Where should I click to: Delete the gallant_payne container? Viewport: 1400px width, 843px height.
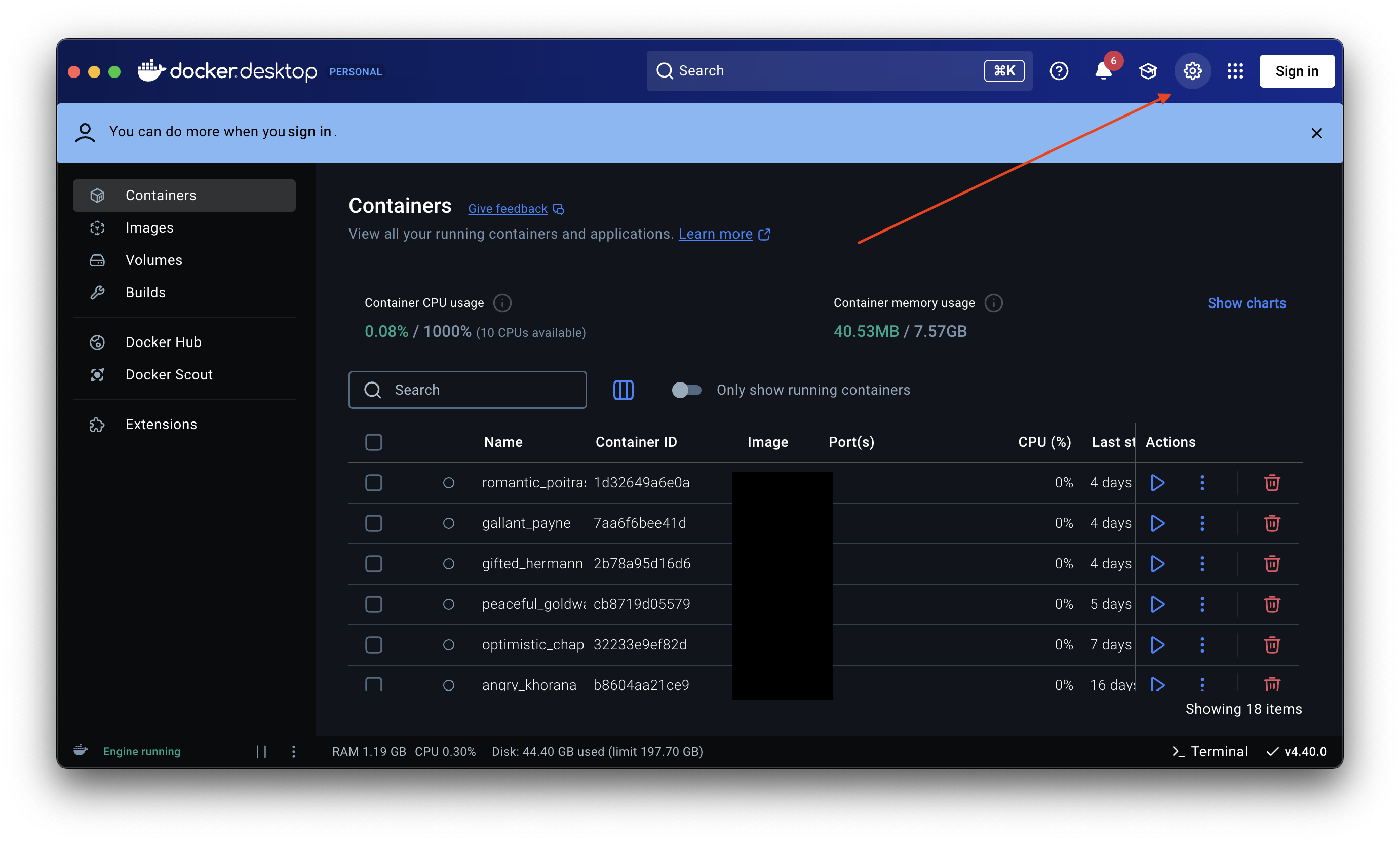pos(1272,523)
